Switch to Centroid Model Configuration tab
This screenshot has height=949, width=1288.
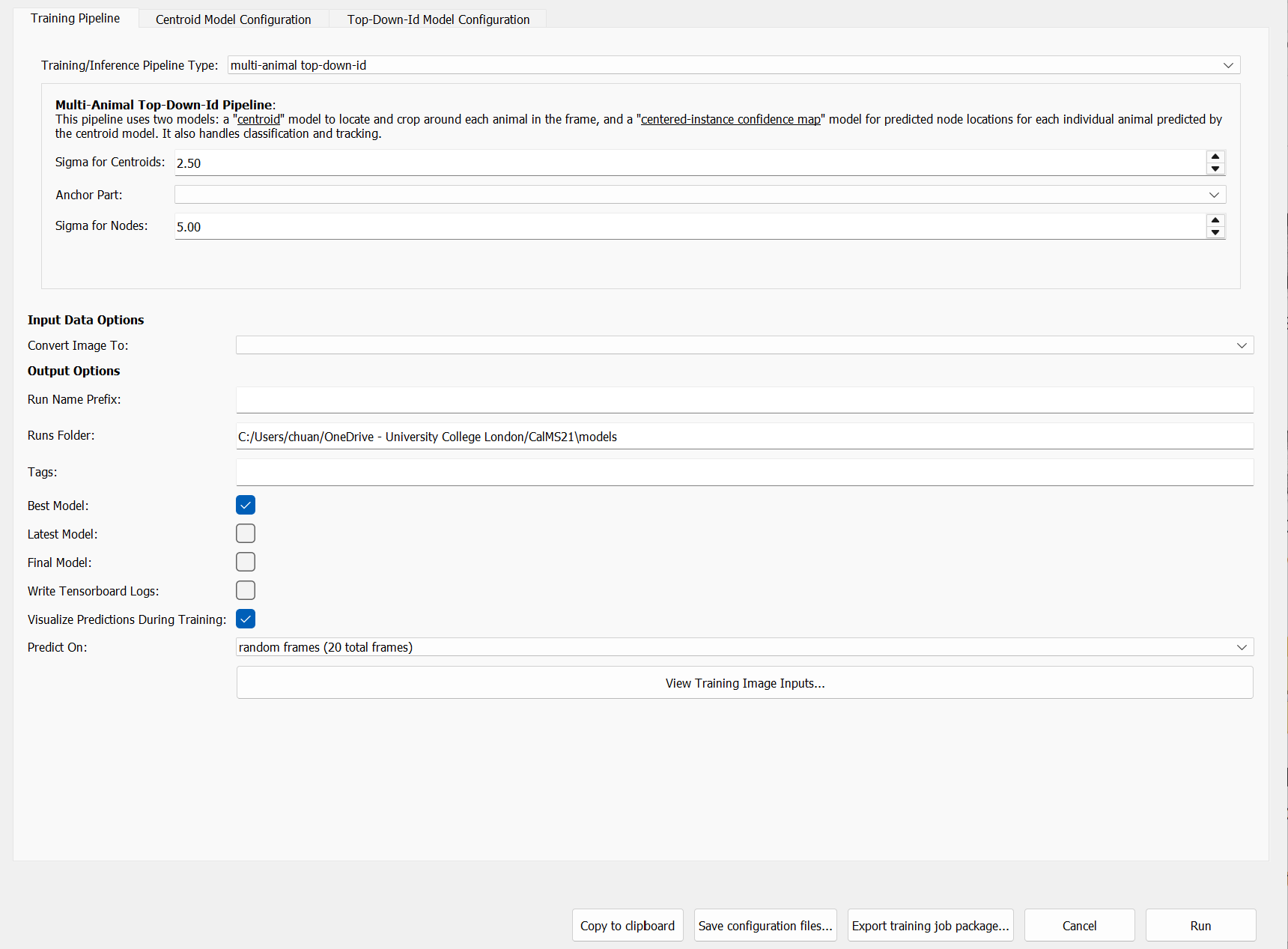(233, 19)
